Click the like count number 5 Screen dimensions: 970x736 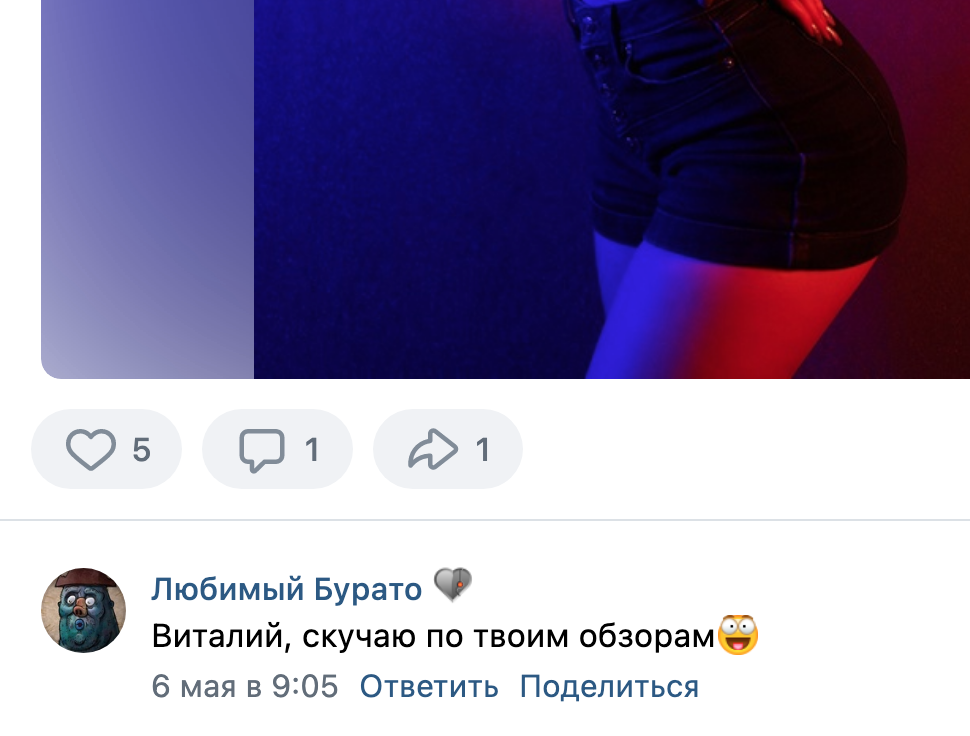(x=142, y=450)
